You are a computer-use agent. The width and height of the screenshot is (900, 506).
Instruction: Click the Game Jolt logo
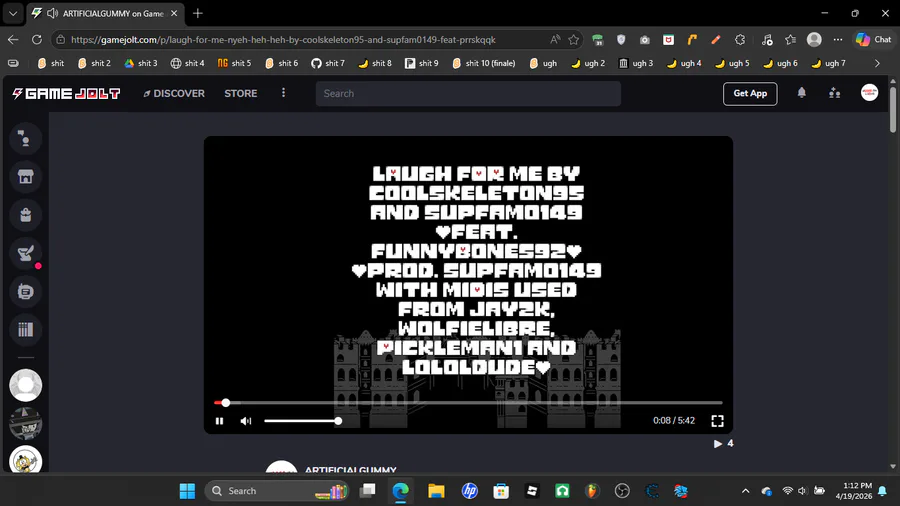click(67, 93)
